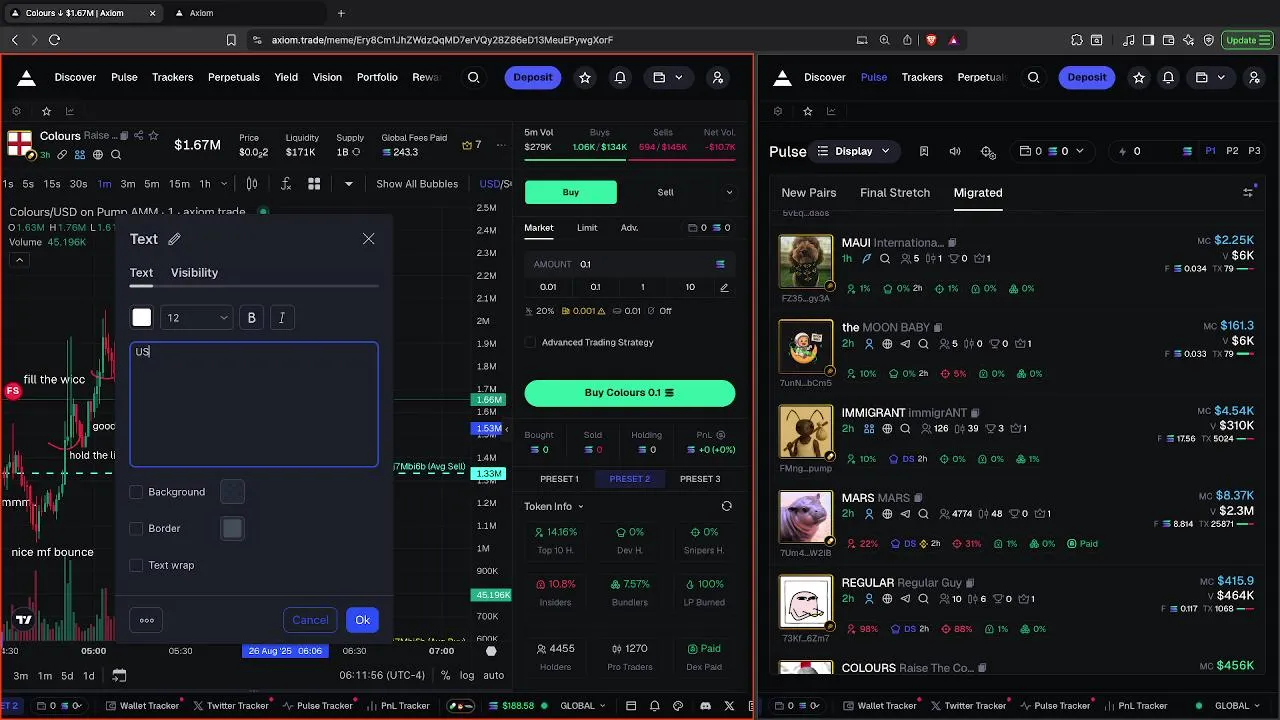Expand Pulse Display dropdown
The height and width of the screenshot is (720, 1280).
(853, 151)
